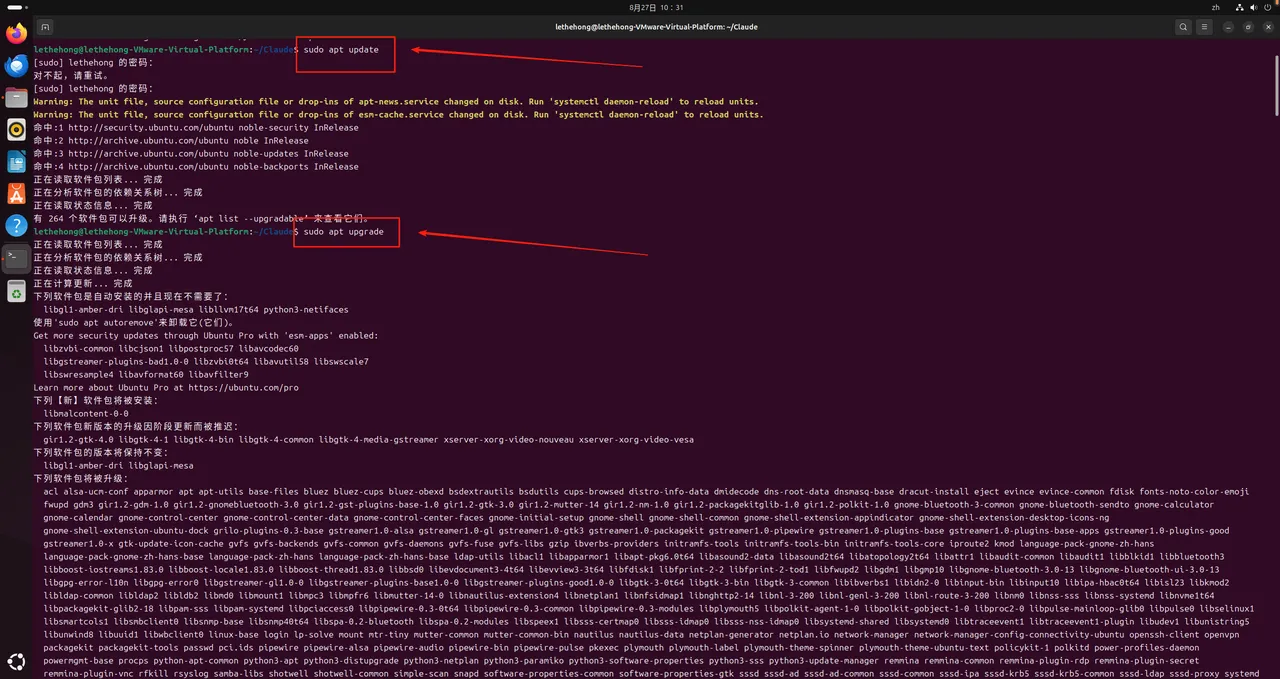Viewport: 1280px width, 679px height.
Task: Open the Help application from the dock
Action: [16, 226]
